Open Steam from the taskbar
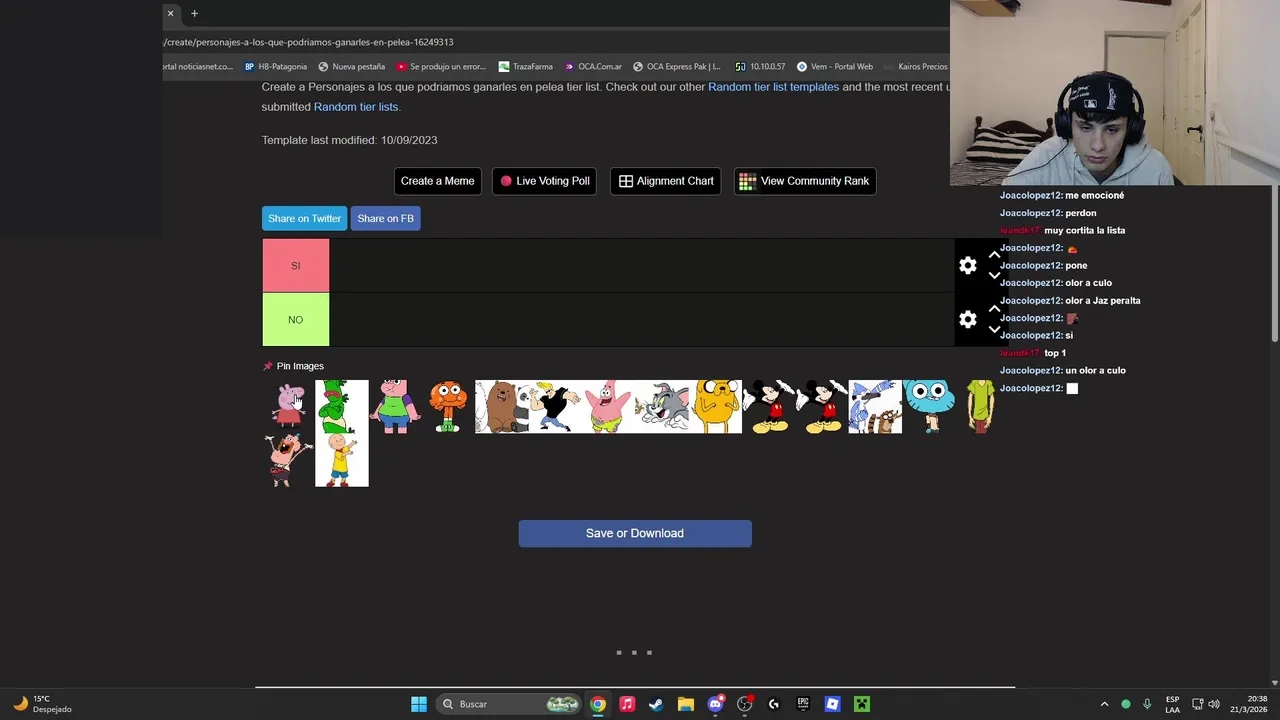This screenshot has height=720, width=1280. coord(656,704)
